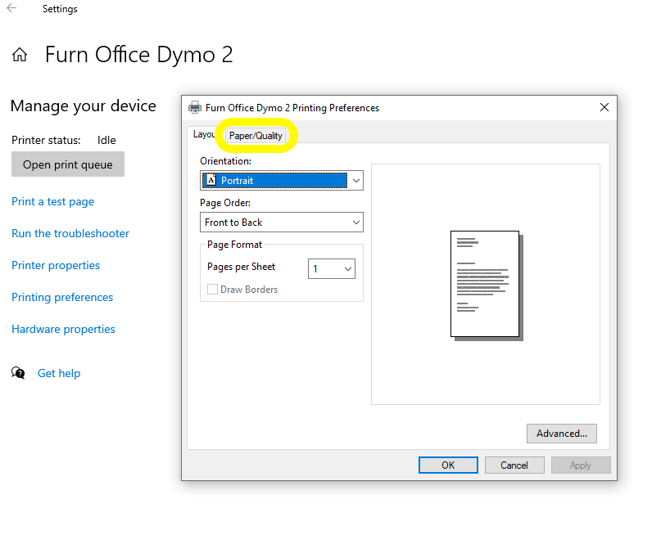Open the Printing preferences link
This screenshot has width=670, height=535.
click(62, 297)
